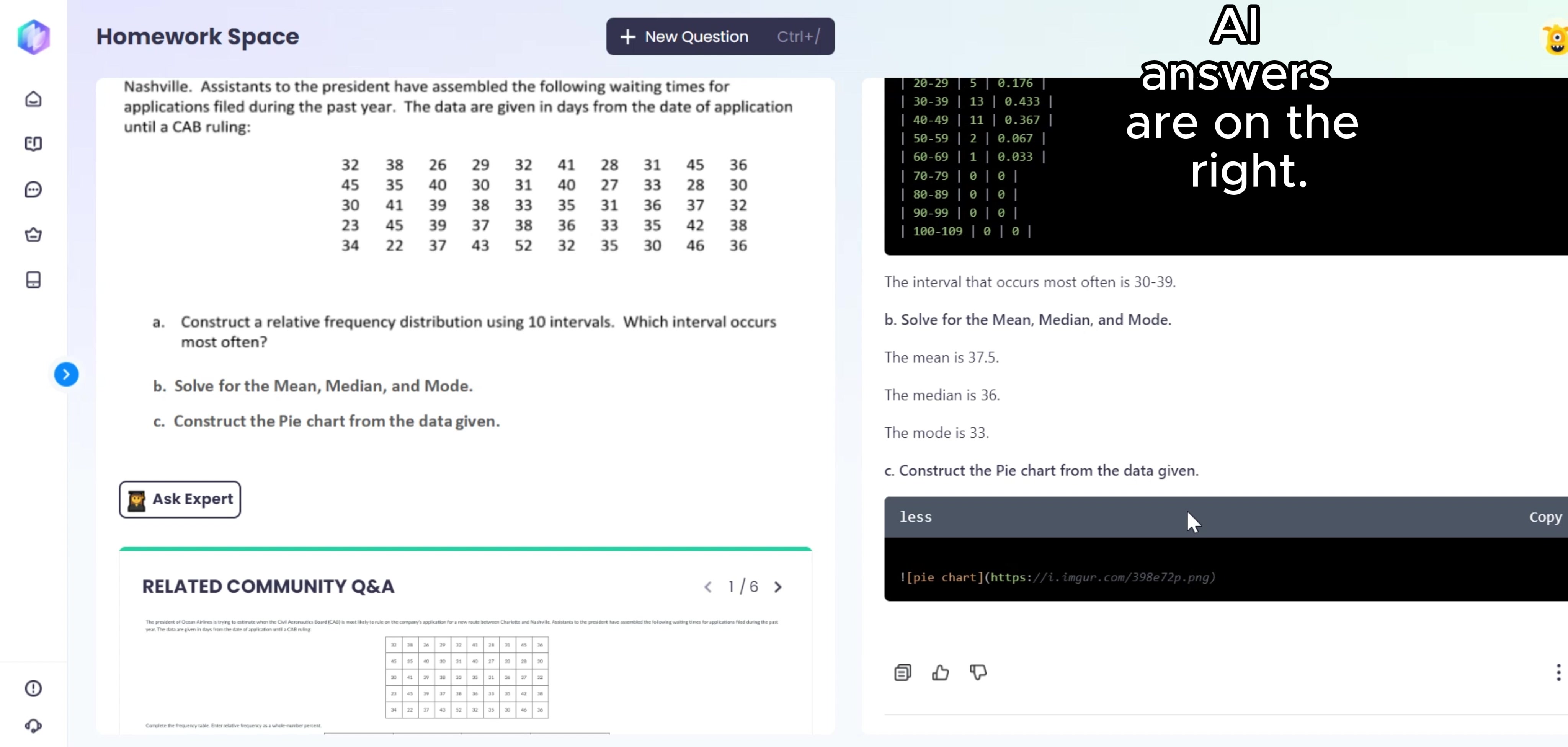This screenshot has height=747, width=1568.
Task: Click answer heading 'b. Solve for the Mean'
Action: 1028,320
